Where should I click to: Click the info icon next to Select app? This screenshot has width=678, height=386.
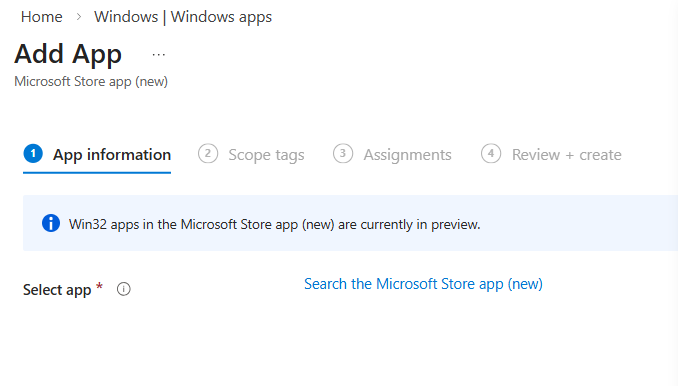pos(124,289)
